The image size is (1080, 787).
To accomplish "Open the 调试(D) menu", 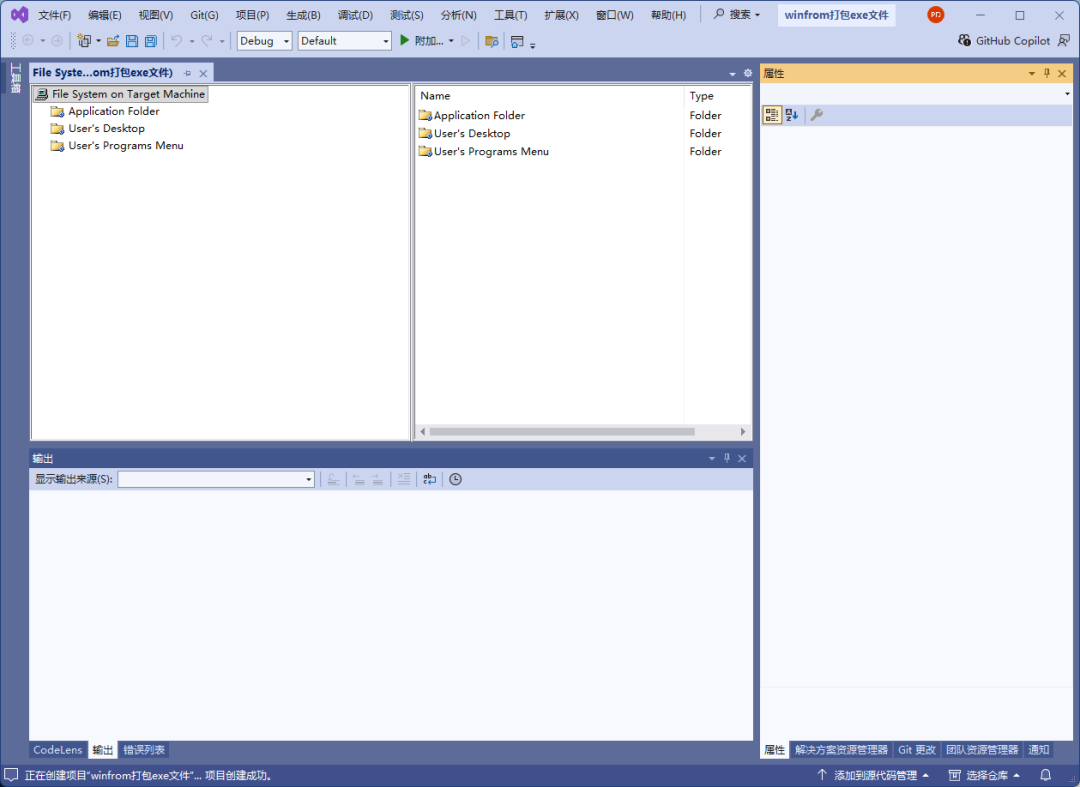I will coord(355,14).
